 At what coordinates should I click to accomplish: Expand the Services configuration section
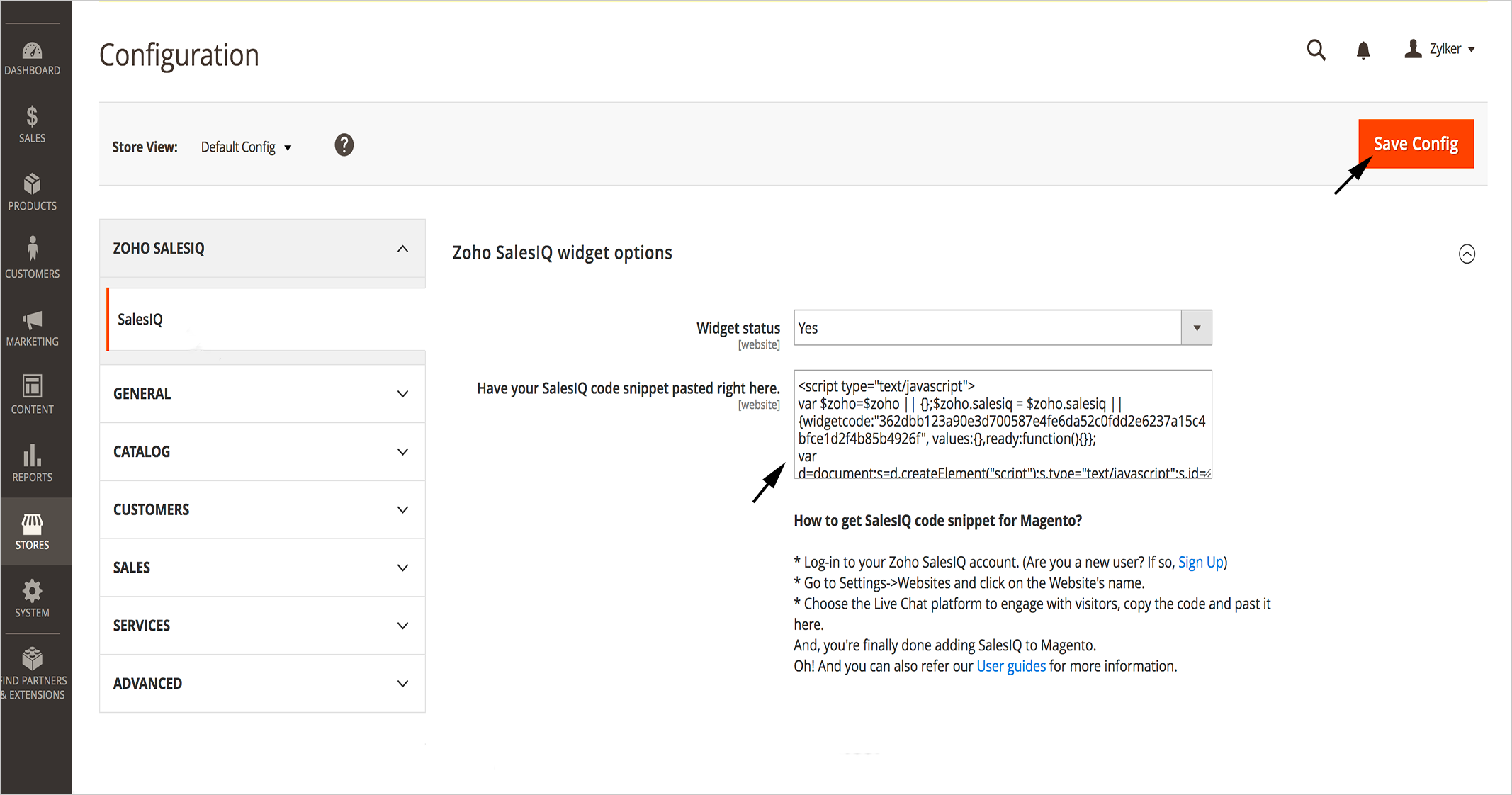coord(262,626)
